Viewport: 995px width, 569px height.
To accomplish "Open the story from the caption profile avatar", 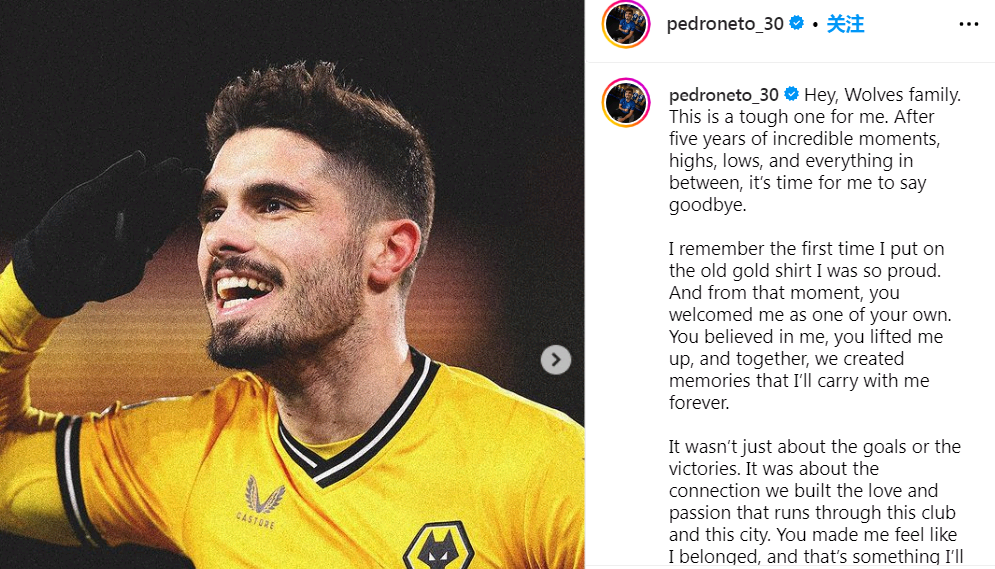I will [x=626, y=103].
